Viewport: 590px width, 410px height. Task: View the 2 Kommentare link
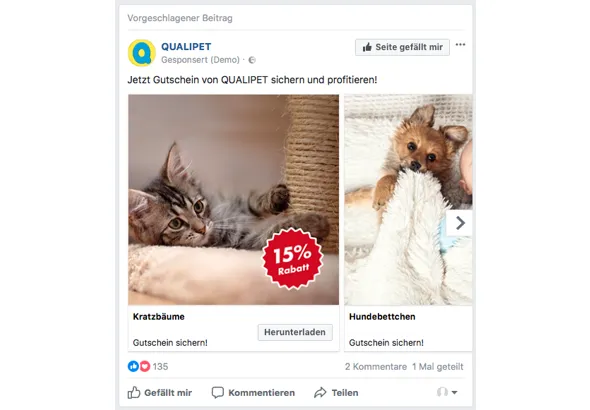(x=376, y=366)
